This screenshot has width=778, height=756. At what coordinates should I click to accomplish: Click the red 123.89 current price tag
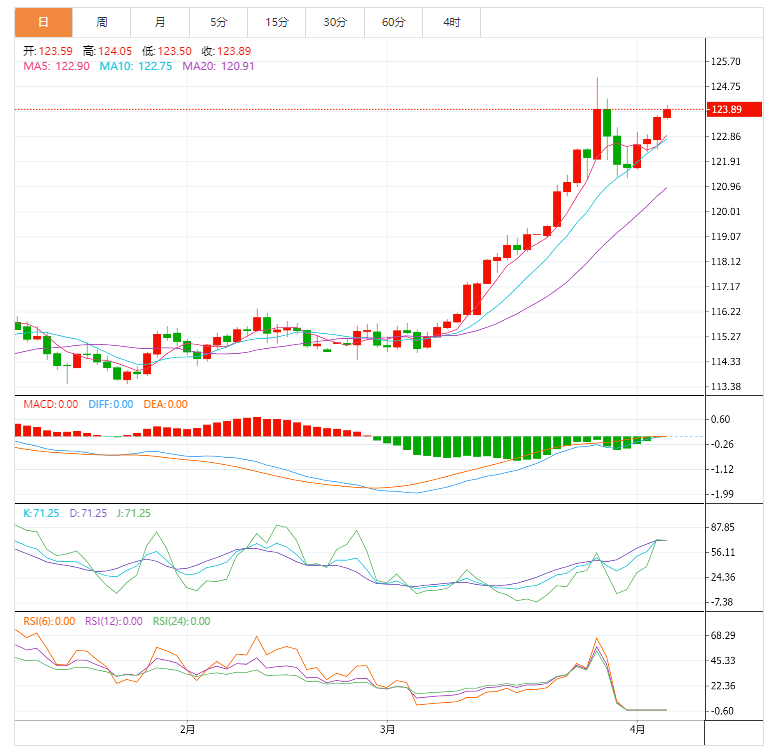coord(734,109)
